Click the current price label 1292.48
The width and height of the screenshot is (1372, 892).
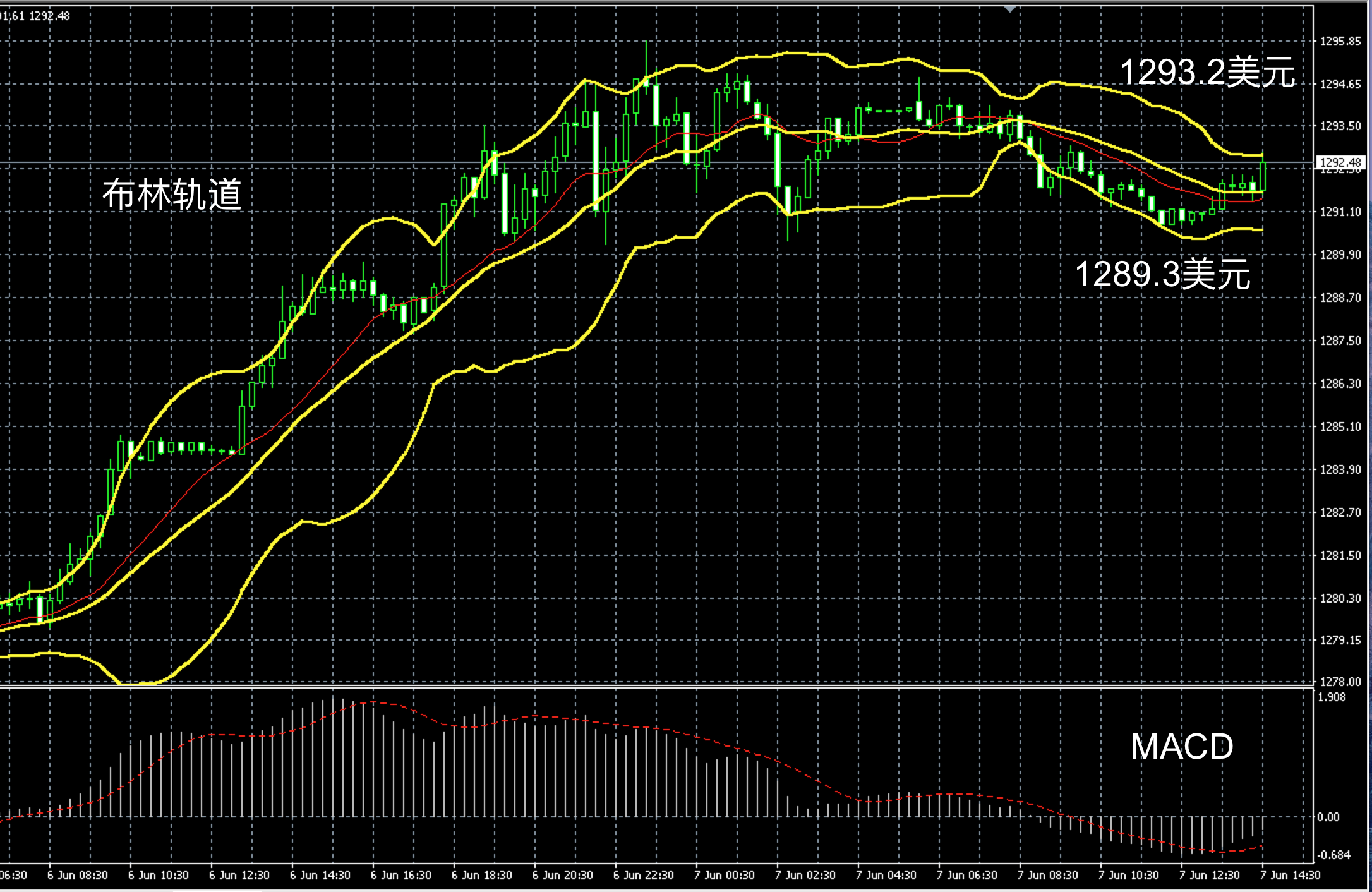(1341, 162)
